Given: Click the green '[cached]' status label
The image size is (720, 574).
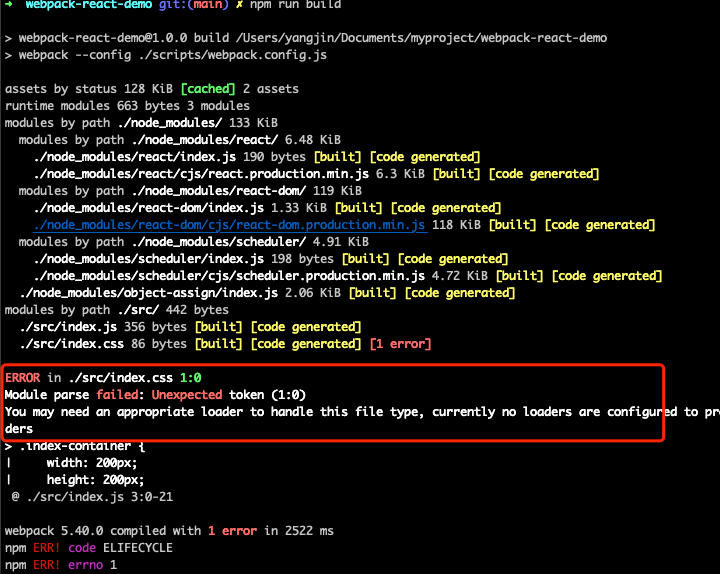Looking at the screenshot, I should (x=208, y=89).
